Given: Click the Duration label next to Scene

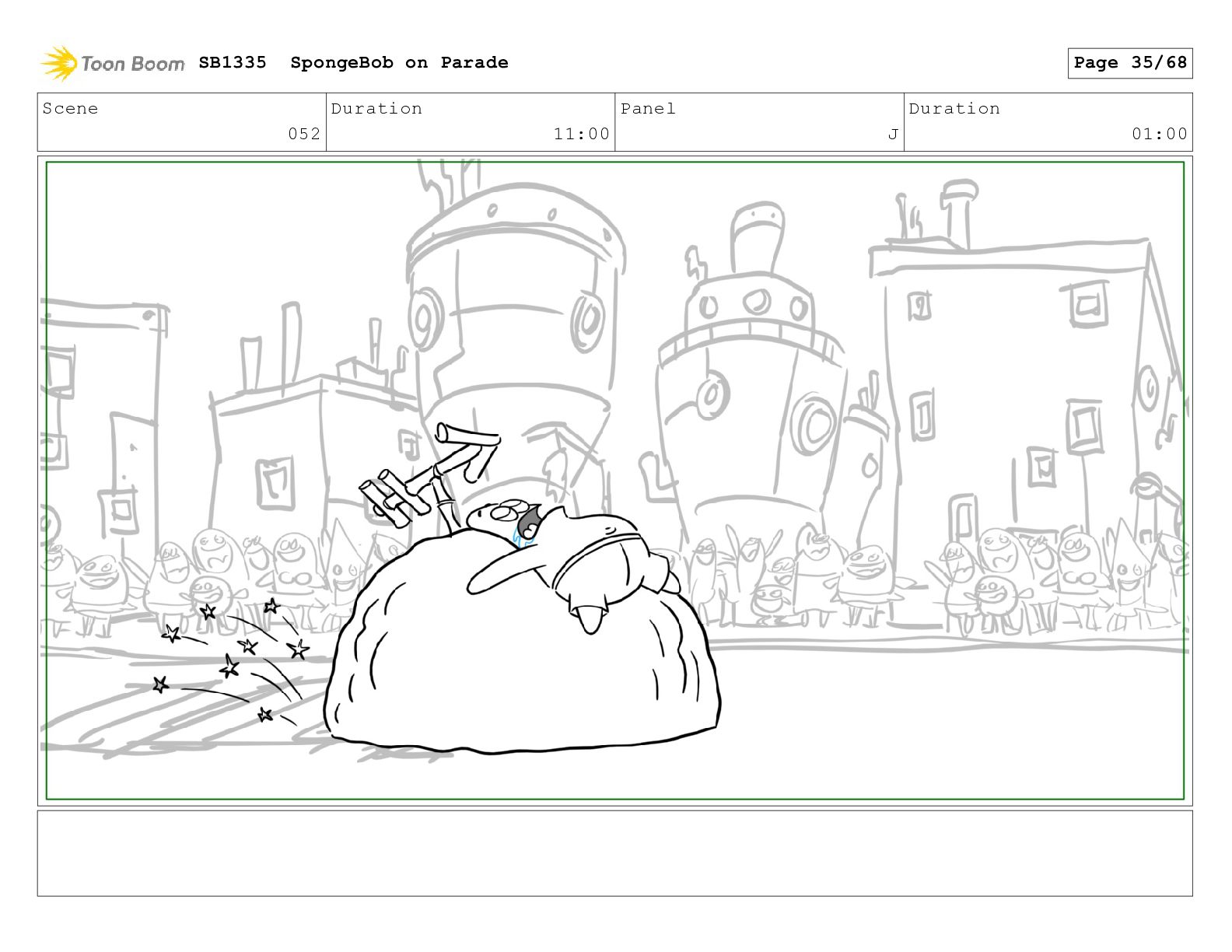Looking at the screenshot, I should (x=376, y=109).
